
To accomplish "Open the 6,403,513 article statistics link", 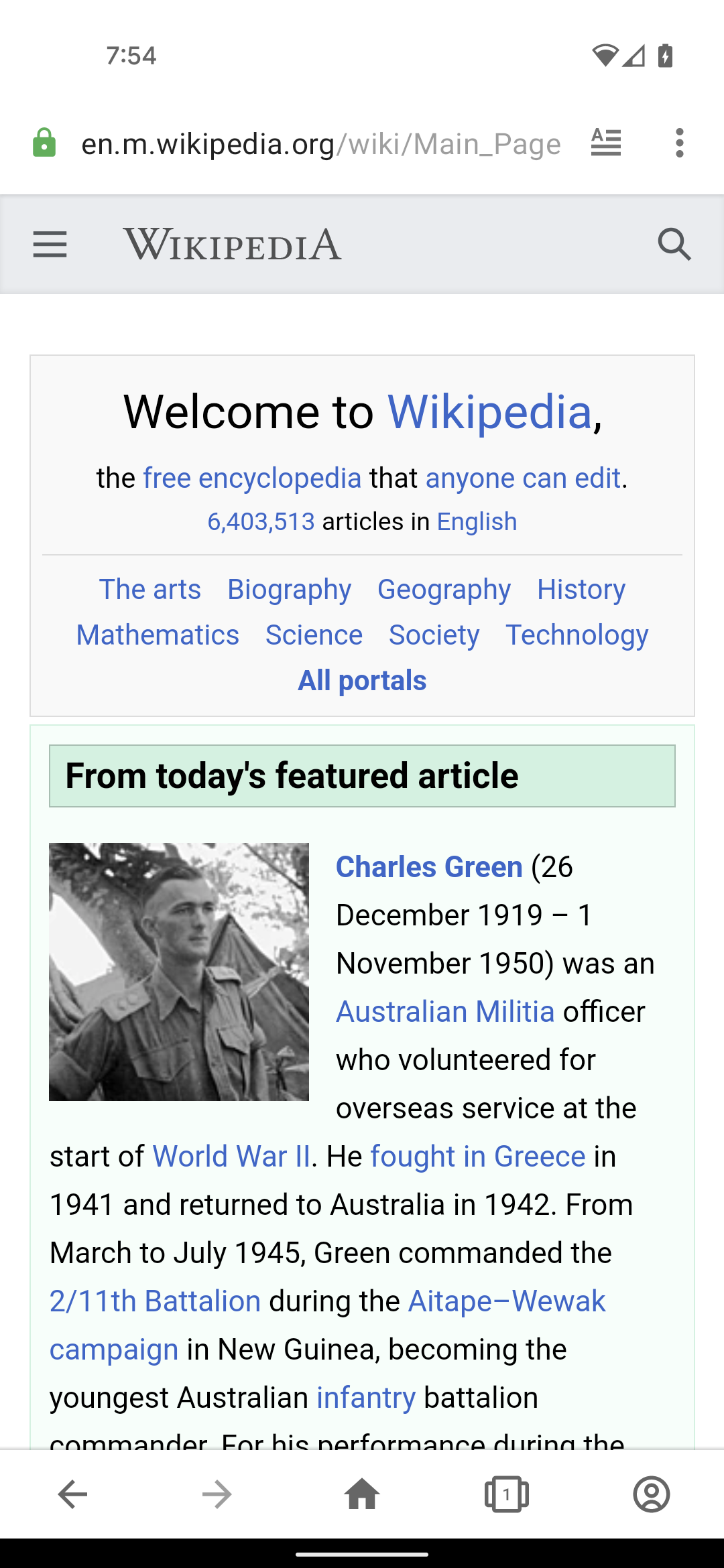I will (261, 522).
